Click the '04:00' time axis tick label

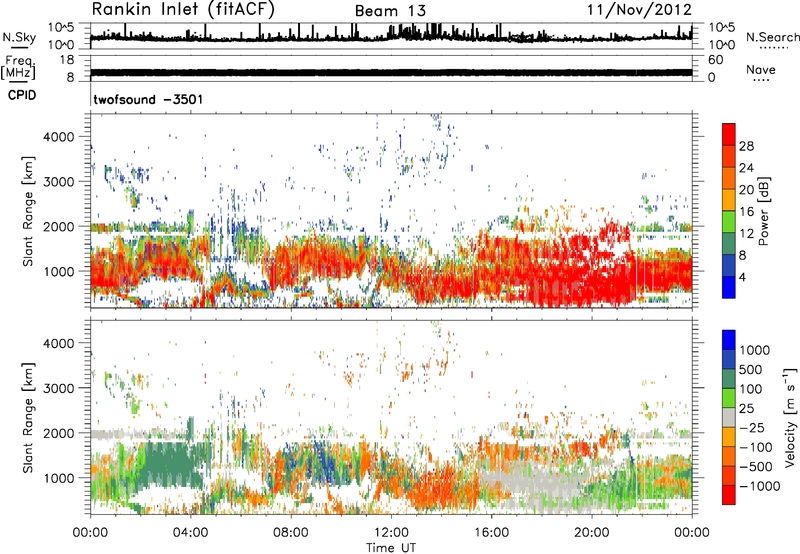pyautogui.click(x=190, y=533)
